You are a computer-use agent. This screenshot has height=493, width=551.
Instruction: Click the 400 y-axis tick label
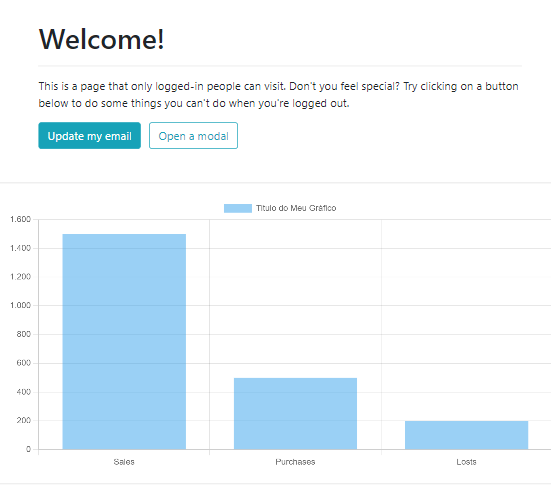point(24,392)
